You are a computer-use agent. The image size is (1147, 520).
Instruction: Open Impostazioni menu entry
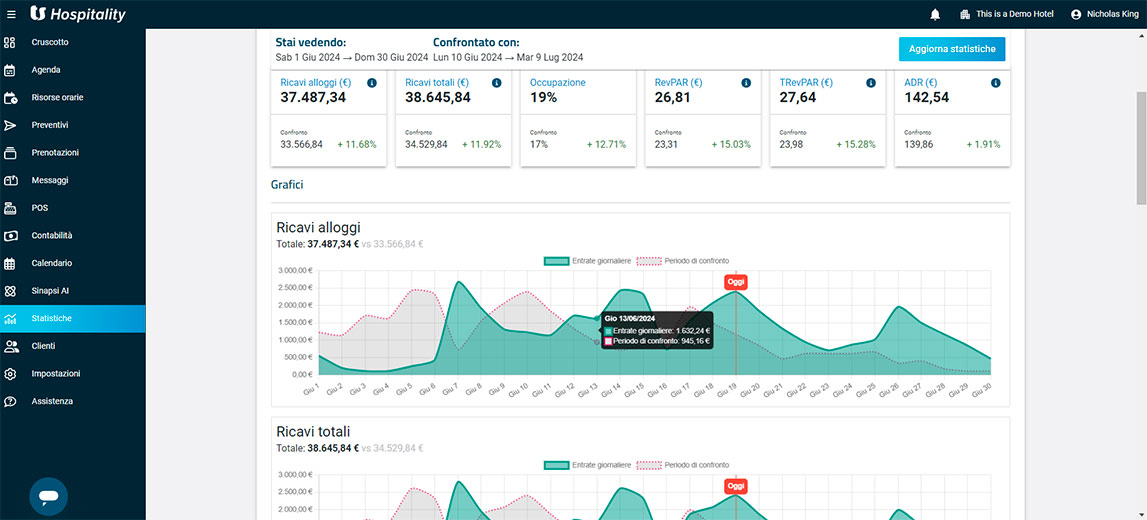click(x=72, y=374)
